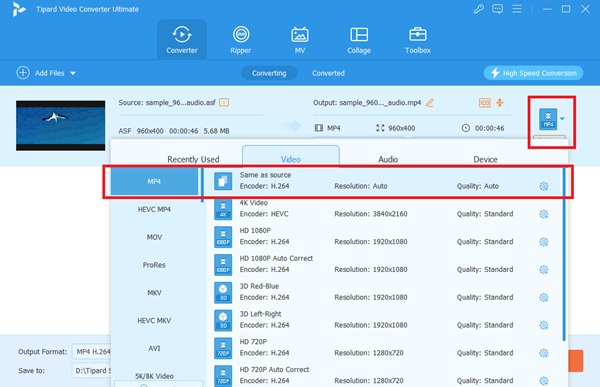Open settings gear for HD 1080P Auto Correct
The height and width of the screenshot is (387, 600).
point(543,269)
